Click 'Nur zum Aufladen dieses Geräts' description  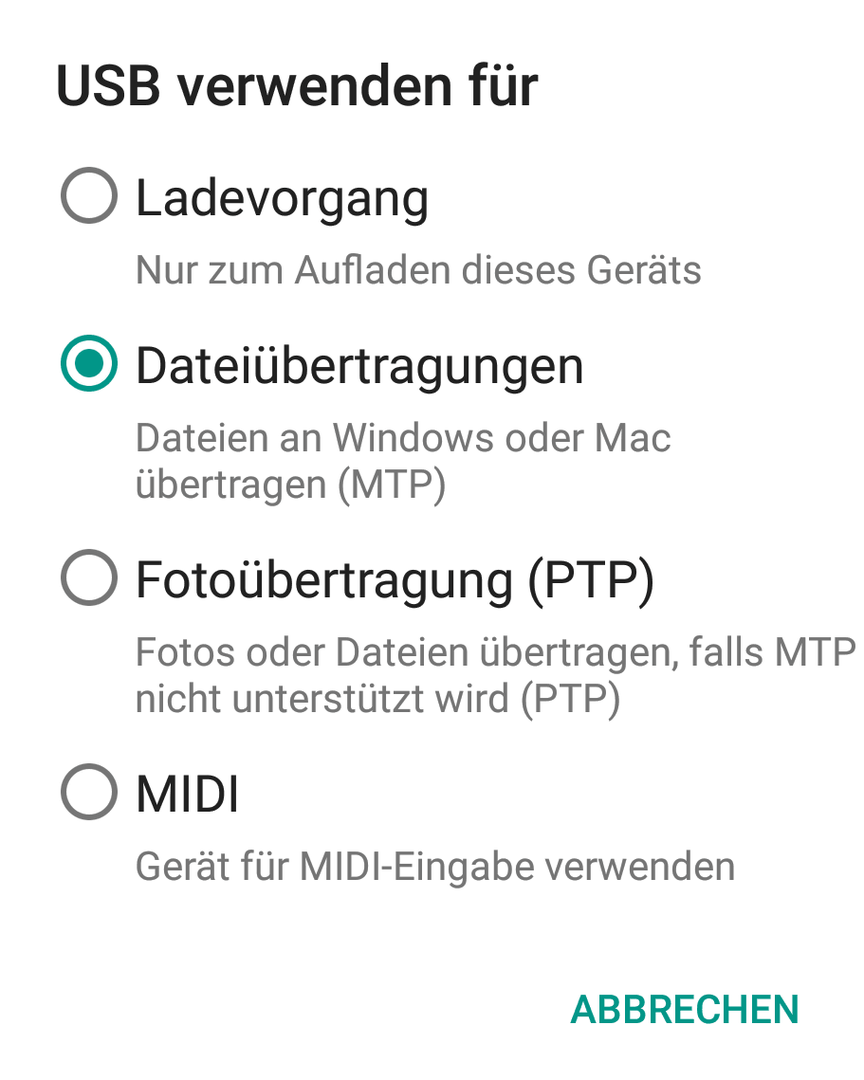[x=418, y=269]
